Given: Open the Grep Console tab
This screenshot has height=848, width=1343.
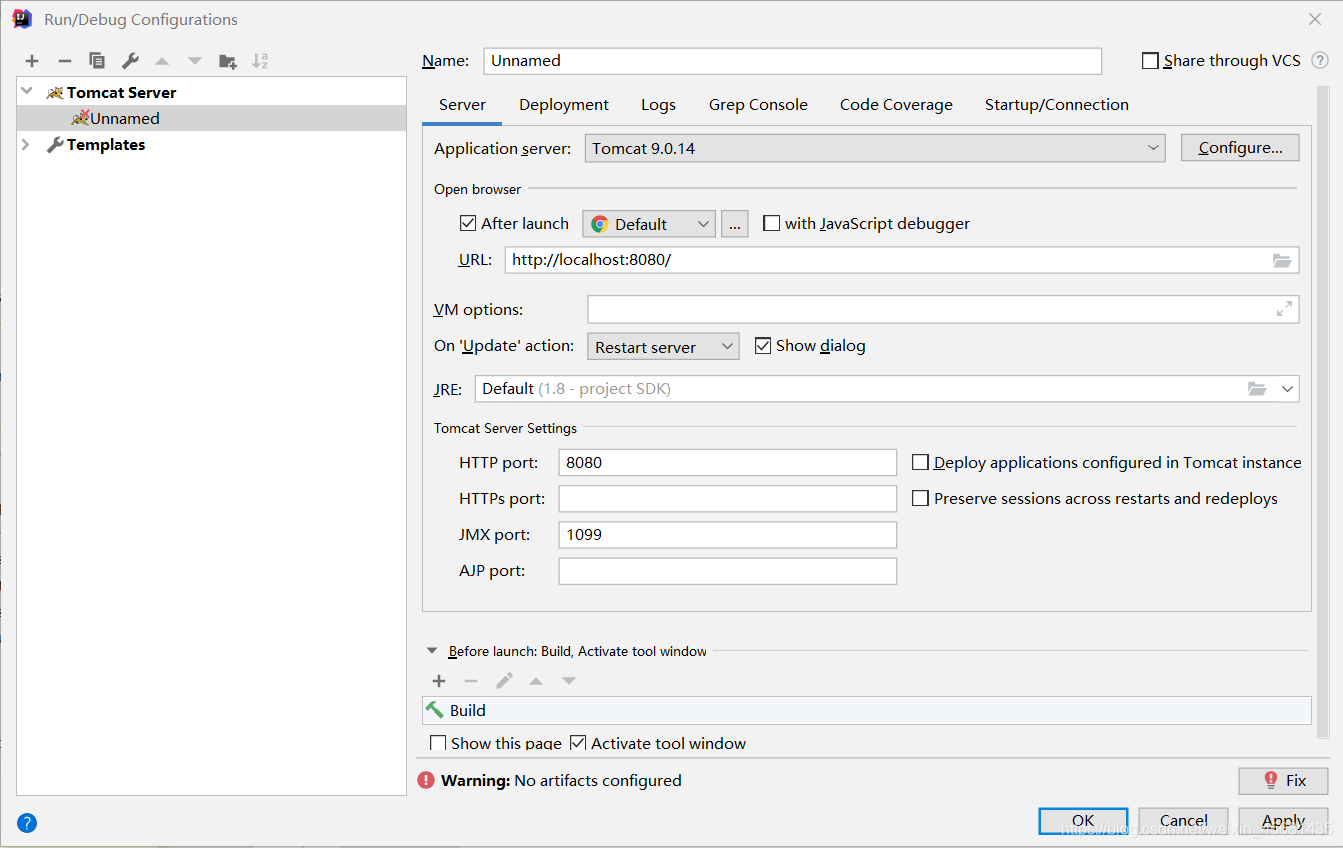Looking at the screenshot, I should point(758,105).
